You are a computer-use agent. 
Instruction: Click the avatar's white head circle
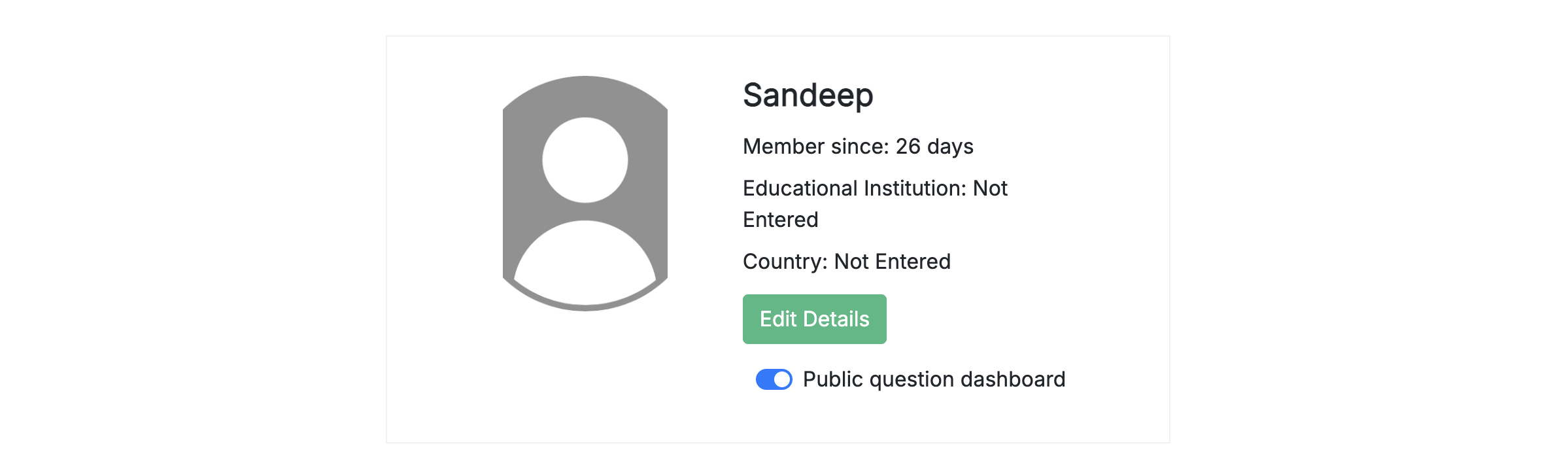pyautogui.click(x=585, y=160)
